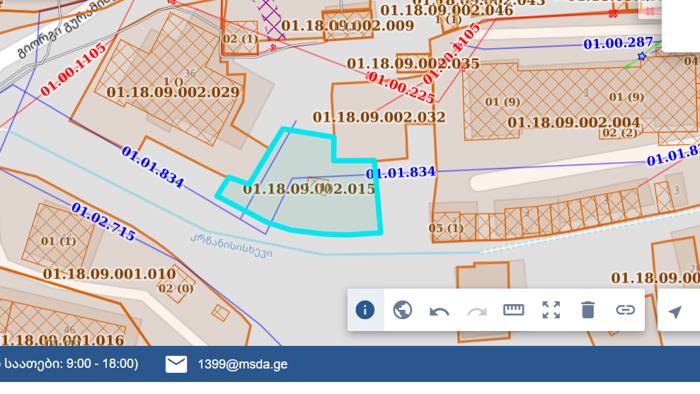The height and width of the screenshot is (394, 700).
Task: Click parcel label 01.18.09.002.029
Action: tap(173, 92)
